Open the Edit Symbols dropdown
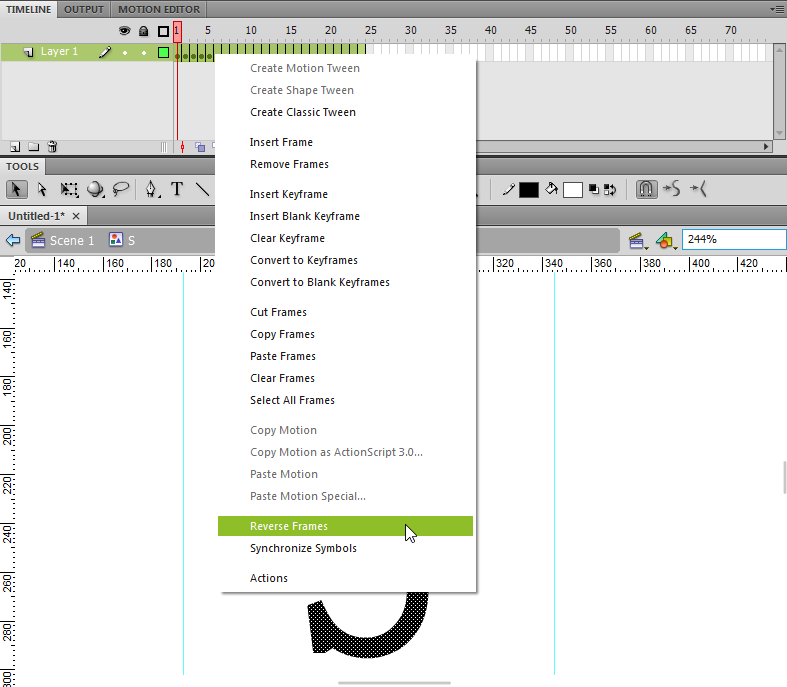This screenshot has height=687, width=787. point(667,240)
